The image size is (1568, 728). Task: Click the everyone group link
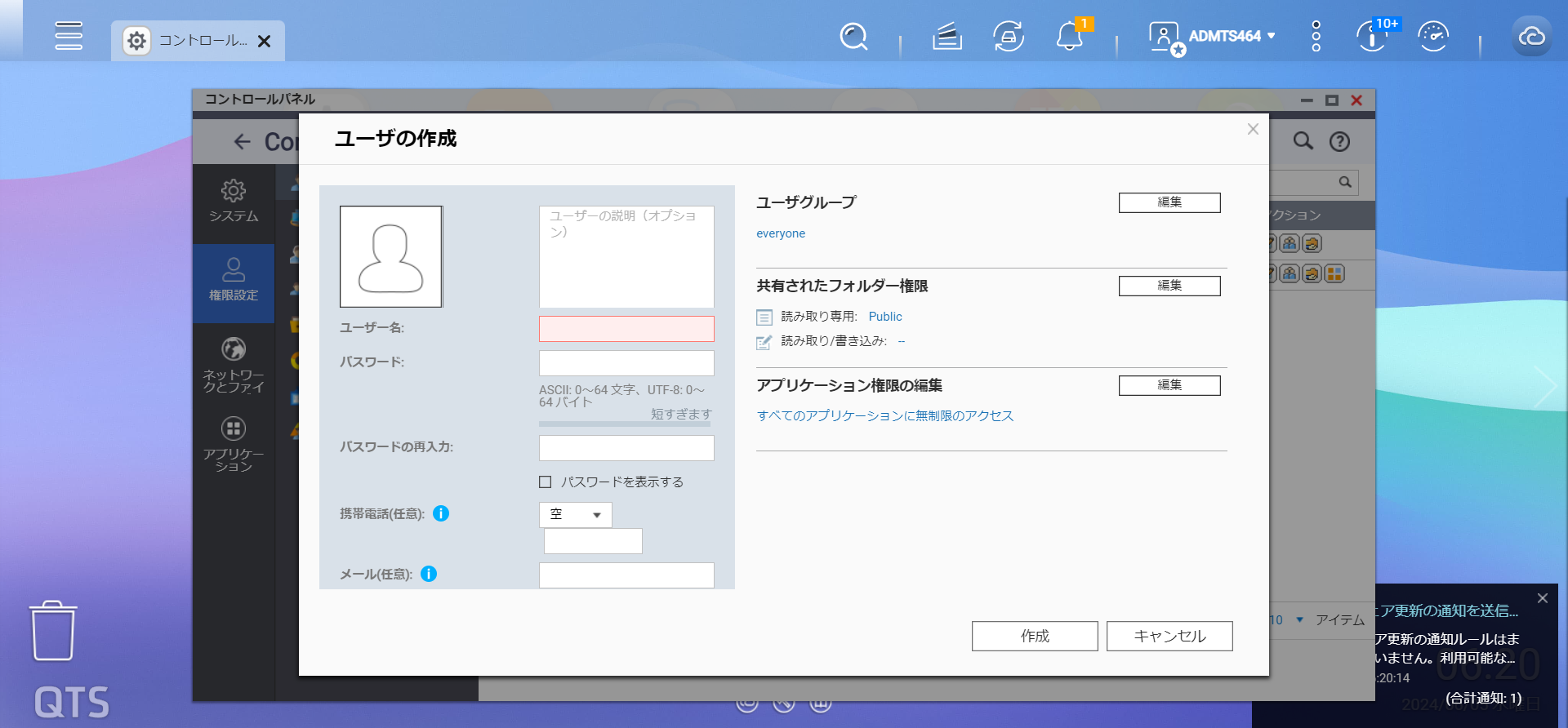coord(781,233)
